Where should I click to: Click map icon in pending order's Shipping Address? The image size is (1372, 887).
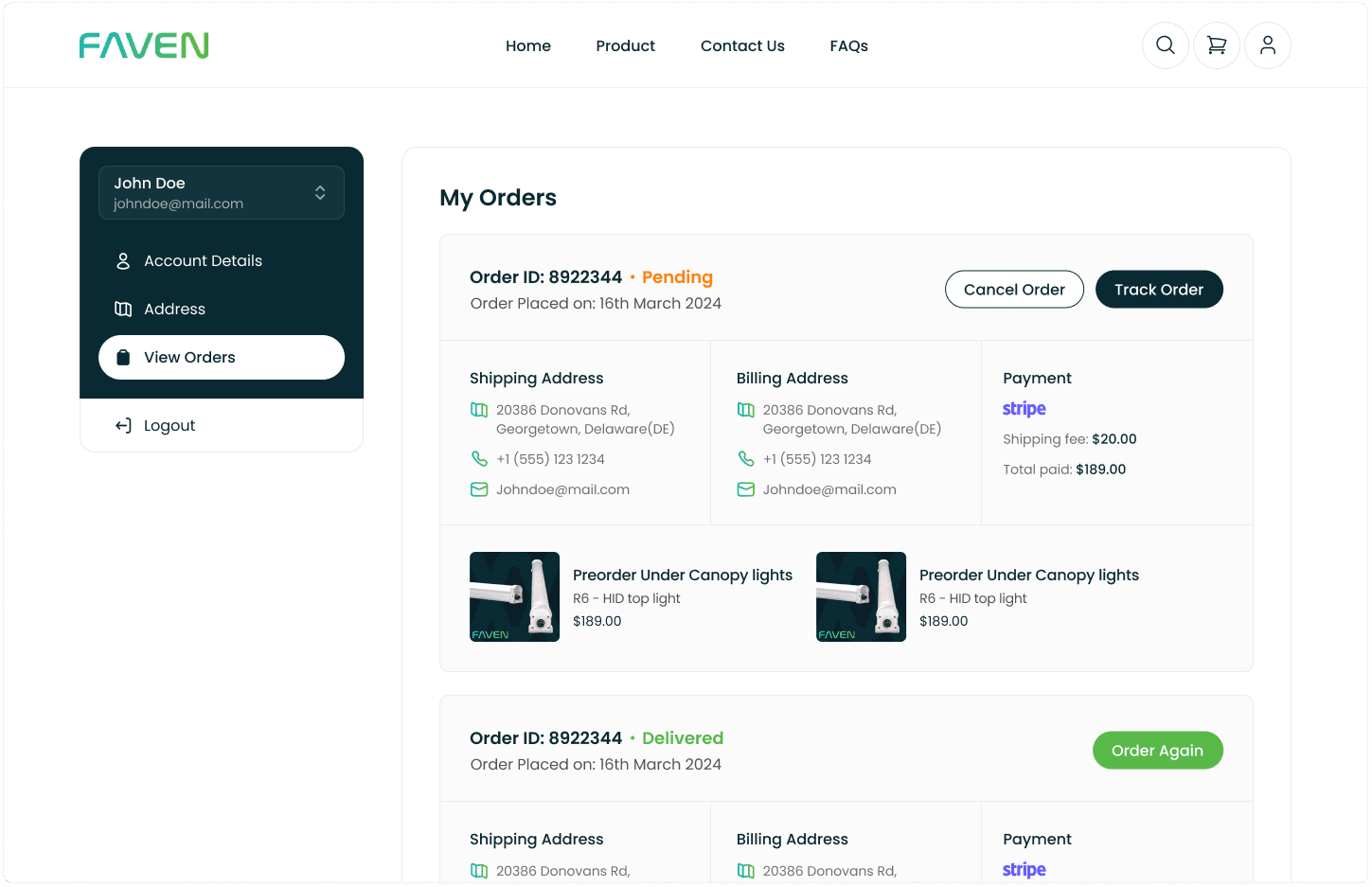479,410
